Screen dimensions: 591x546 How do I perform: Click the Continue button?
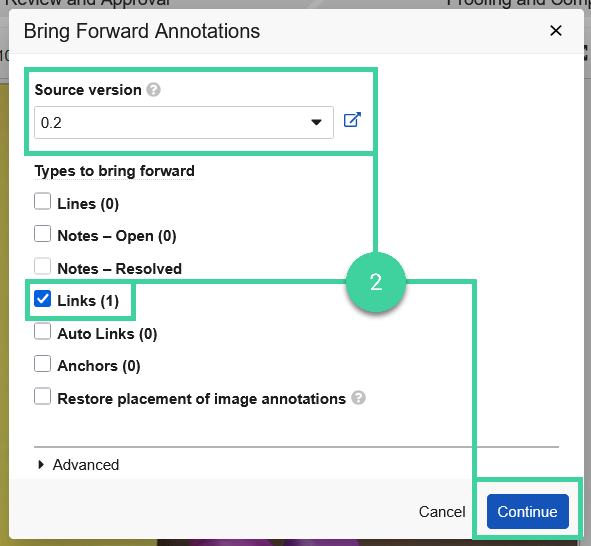(x=528, y=511)
